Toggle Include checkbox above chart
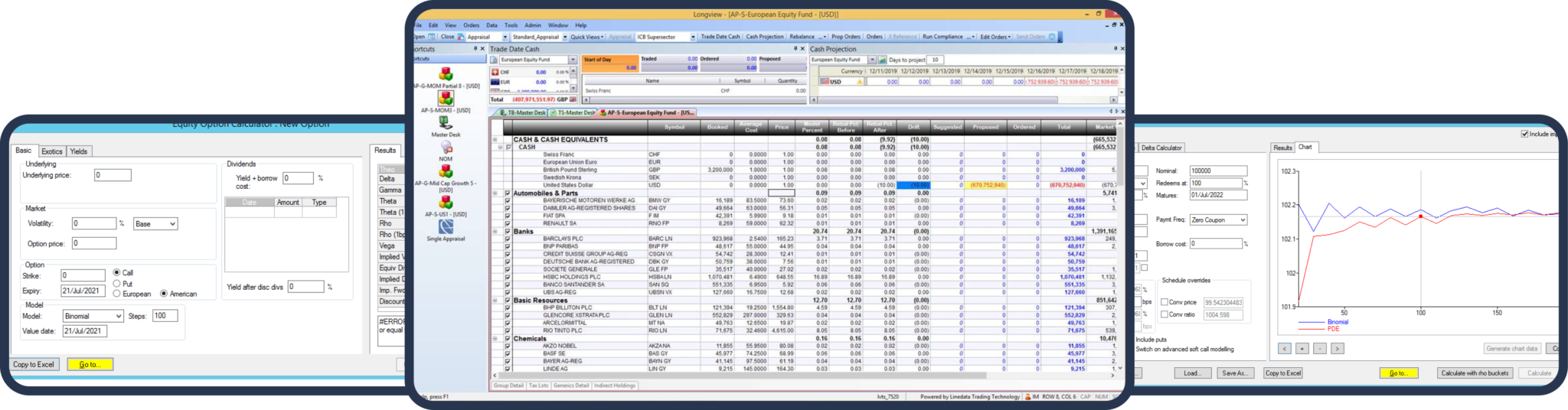The image size is (1568, 410). (x=1524, y=134)
